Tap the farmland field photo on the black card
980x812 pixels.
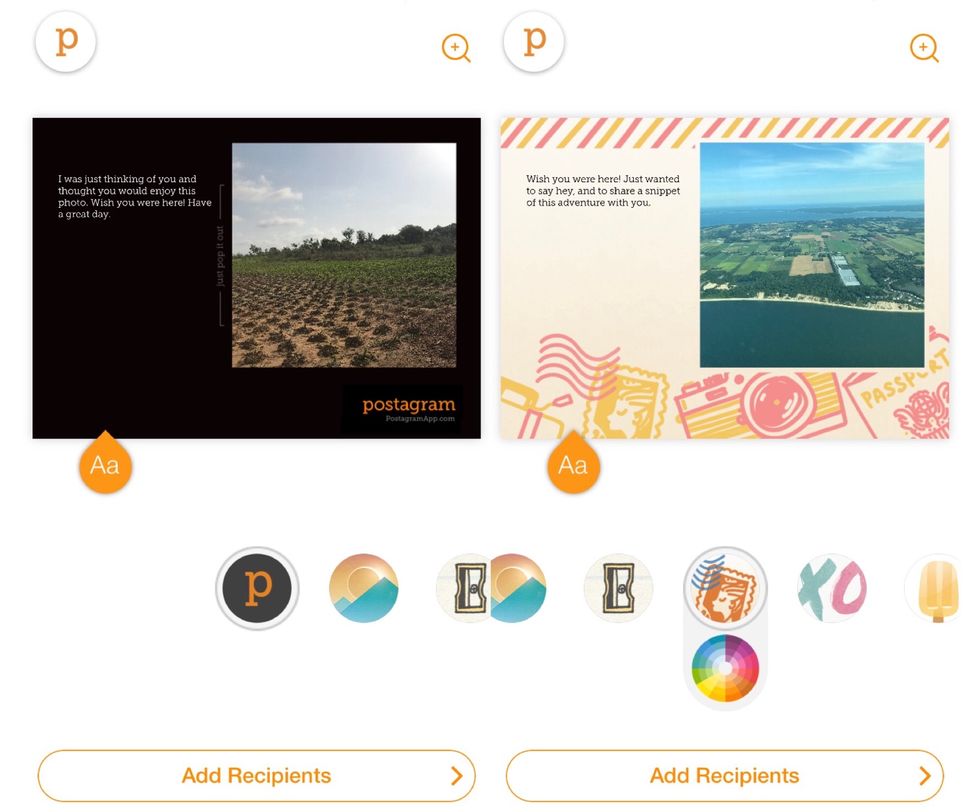[344, 255]
